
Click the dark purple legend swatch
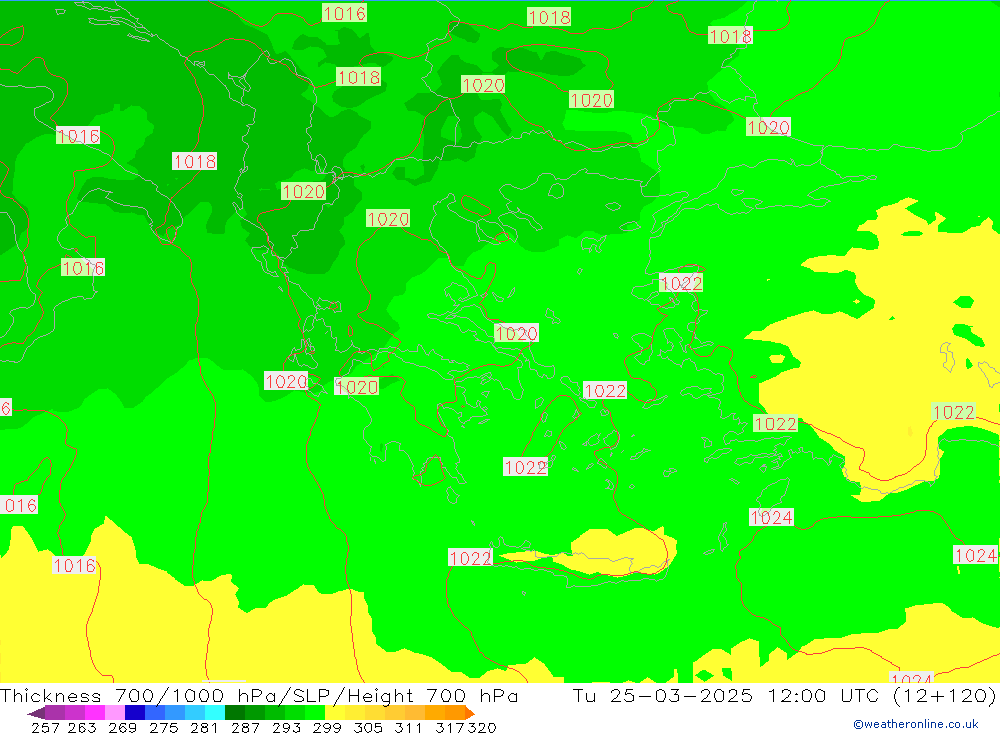click(x=54, y=713)
